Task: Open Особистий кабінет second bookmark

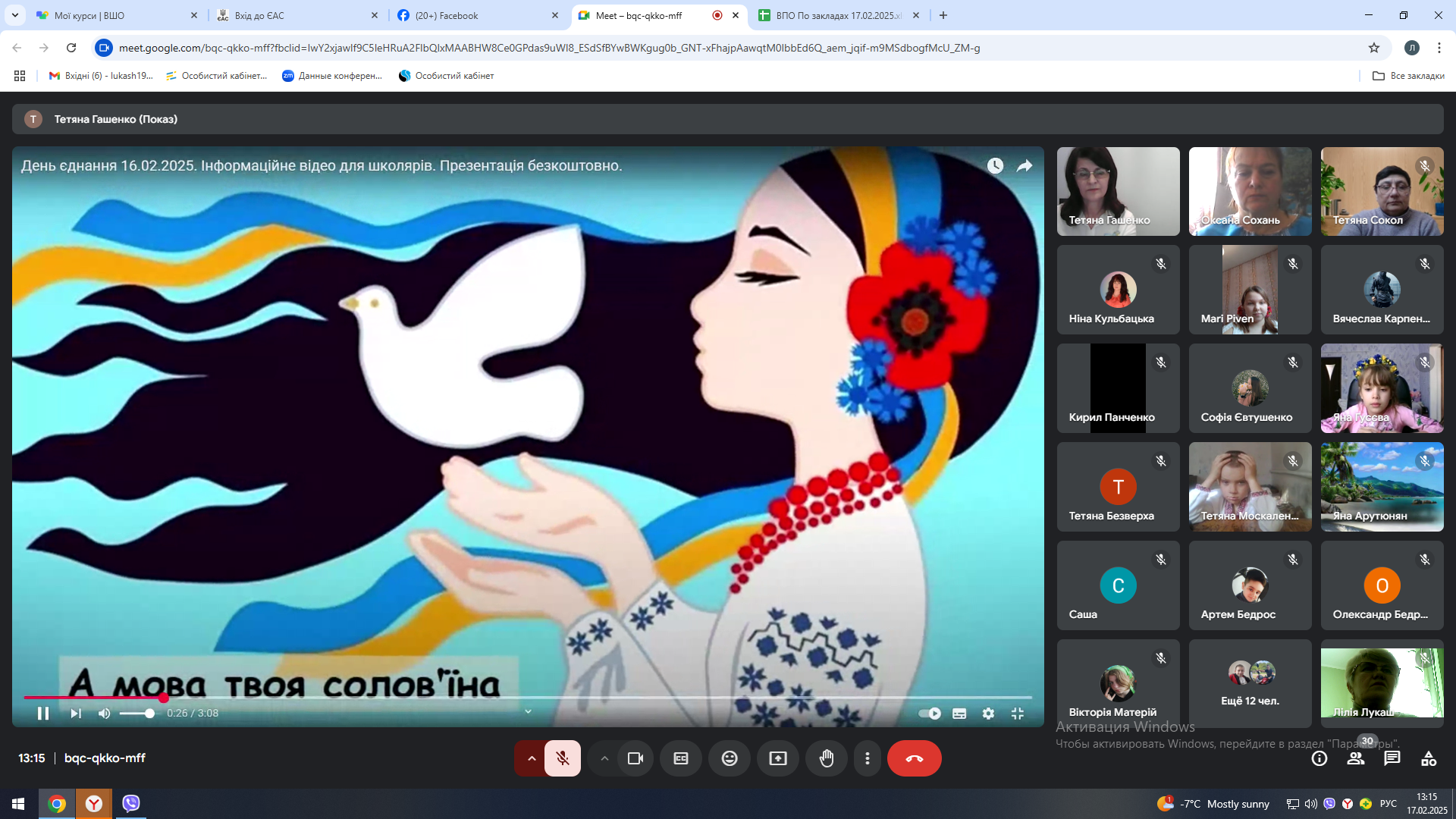Action: point(447,76)
